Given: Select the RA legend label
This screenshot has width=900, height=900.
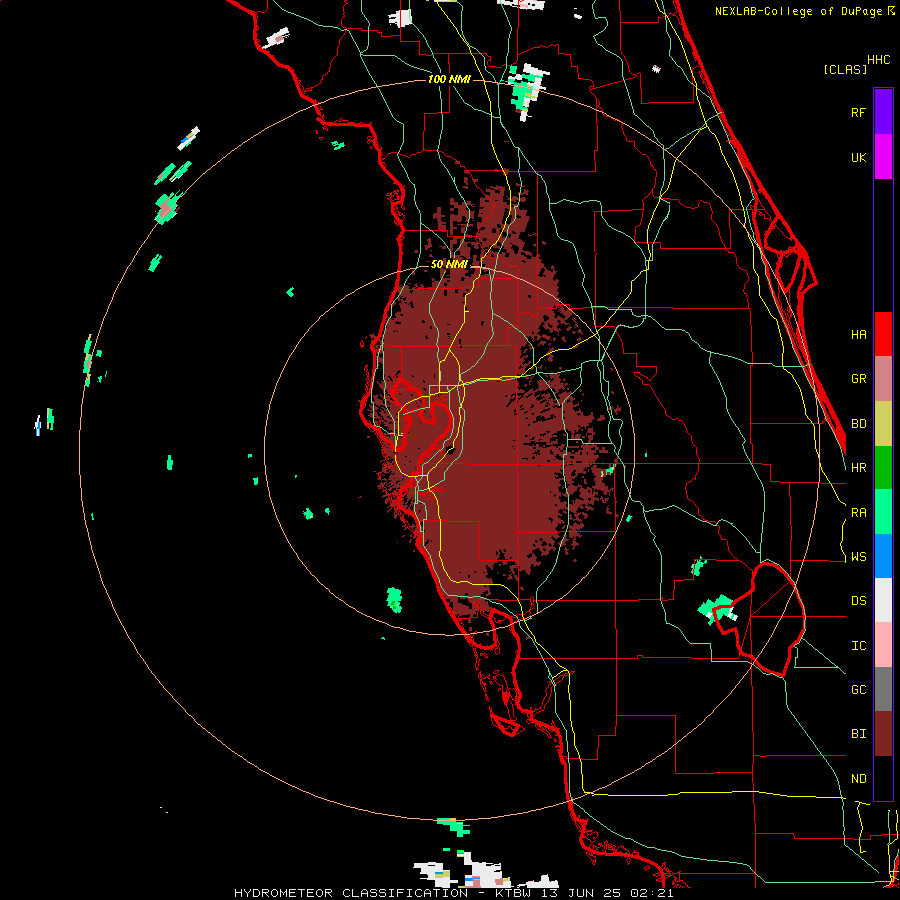Looking at the screenshot, I should (858, 513).
